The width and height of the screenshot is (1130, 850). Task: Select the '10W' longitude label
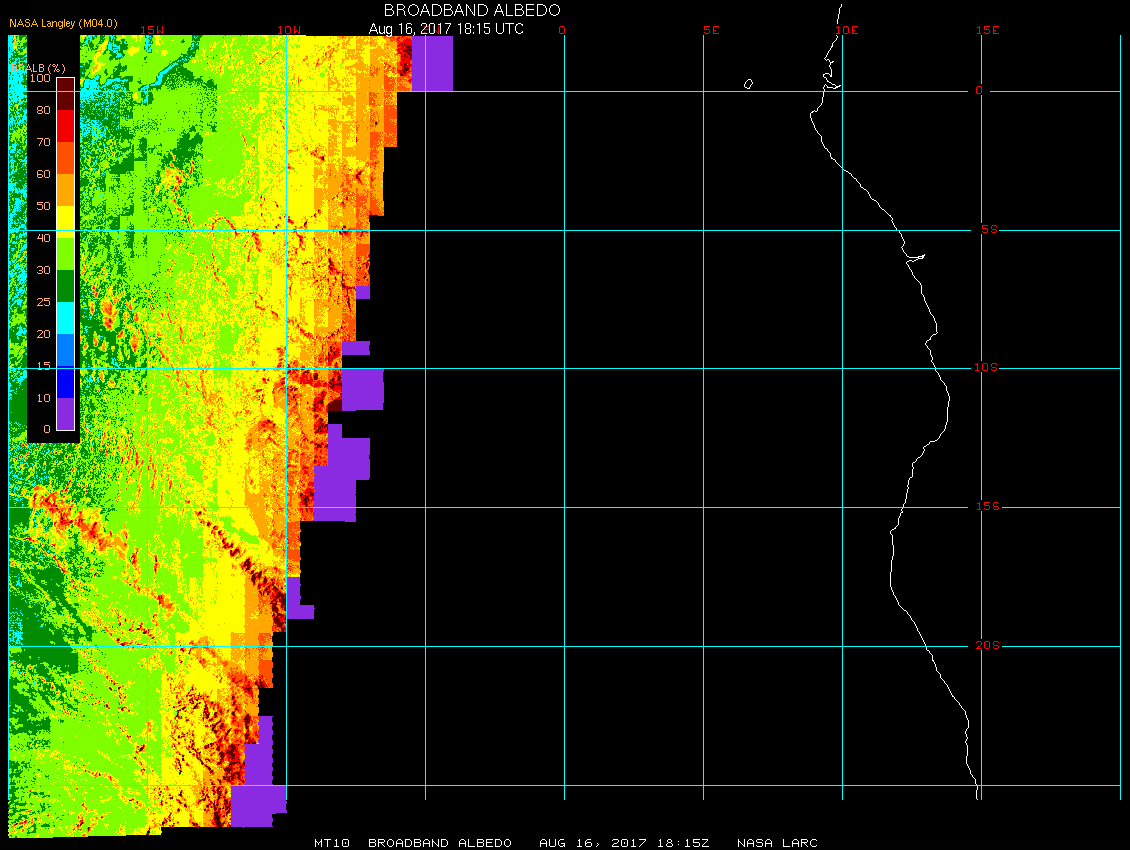289,30
